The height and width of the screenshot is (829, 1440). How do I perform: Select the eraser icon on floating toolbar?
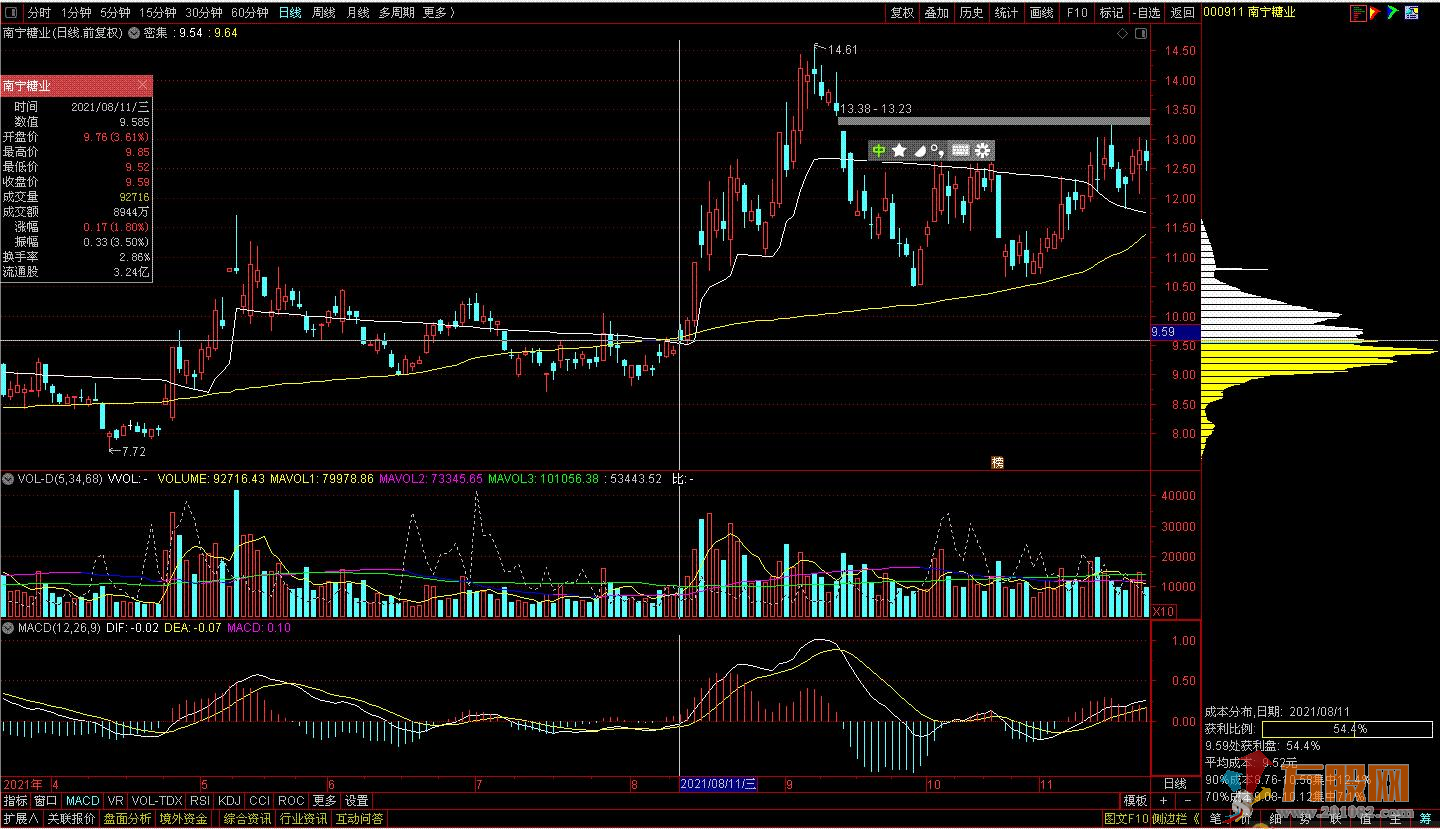[919, 150]
